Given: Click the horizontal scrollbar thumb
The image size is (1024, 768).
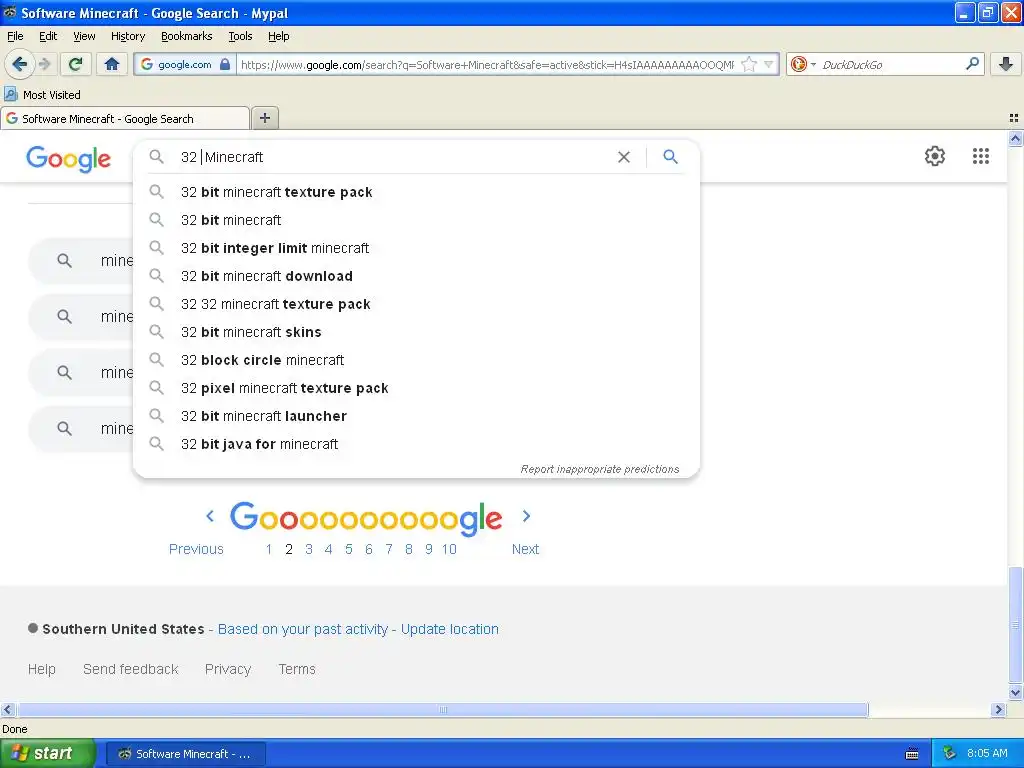Looking at the screenshot, I should tap(443, 709).
